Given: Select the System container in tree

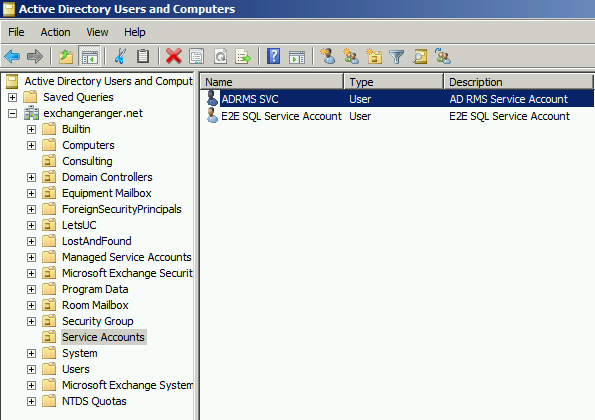Looking at the screenshot, I should tap(80, 353).
